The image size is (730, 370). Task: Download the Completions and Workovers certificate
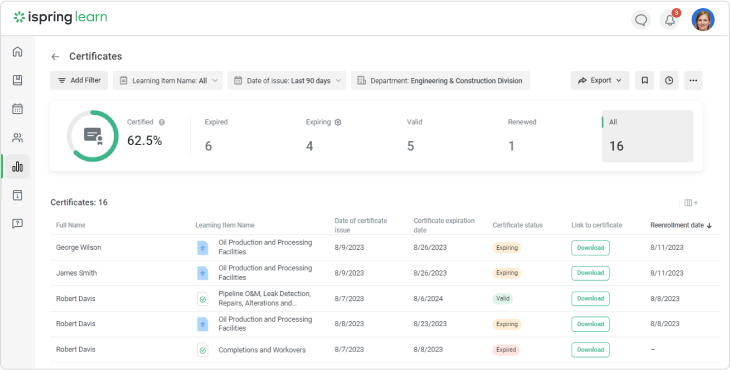(590, 350)
